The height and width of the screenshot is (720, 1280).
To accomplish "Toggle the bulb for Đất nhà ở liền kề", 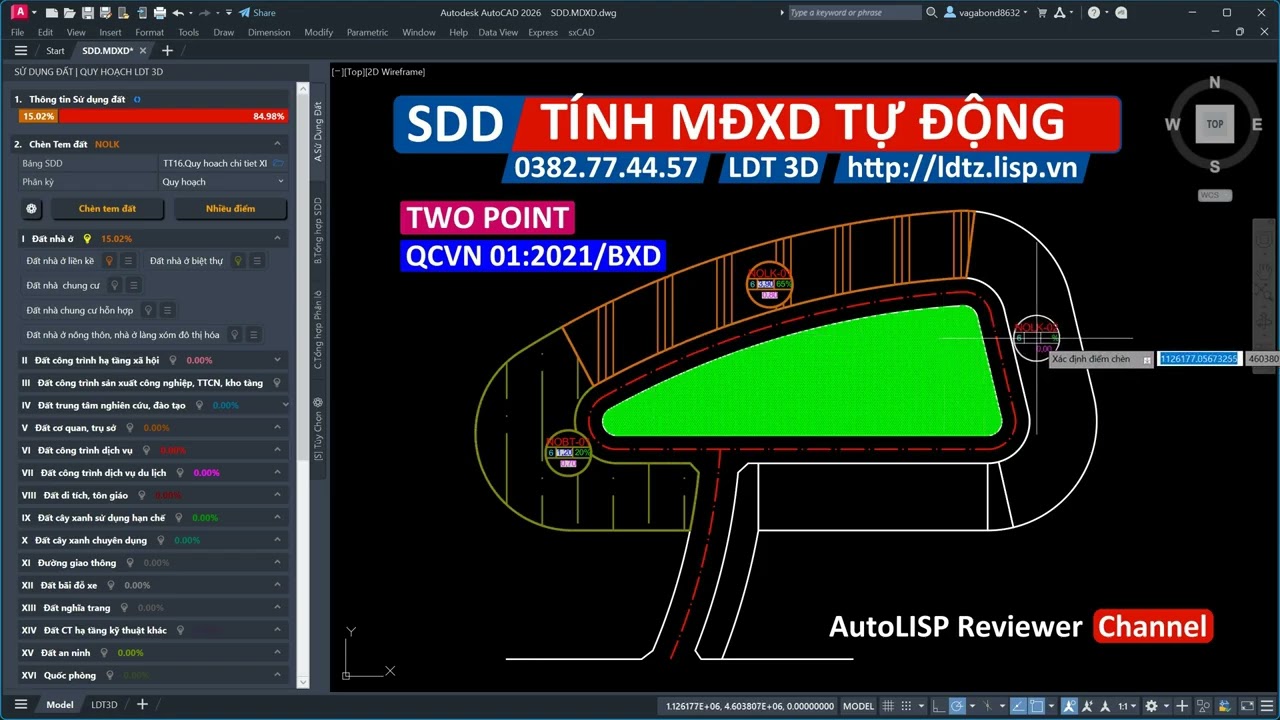I will pos(110,261).
